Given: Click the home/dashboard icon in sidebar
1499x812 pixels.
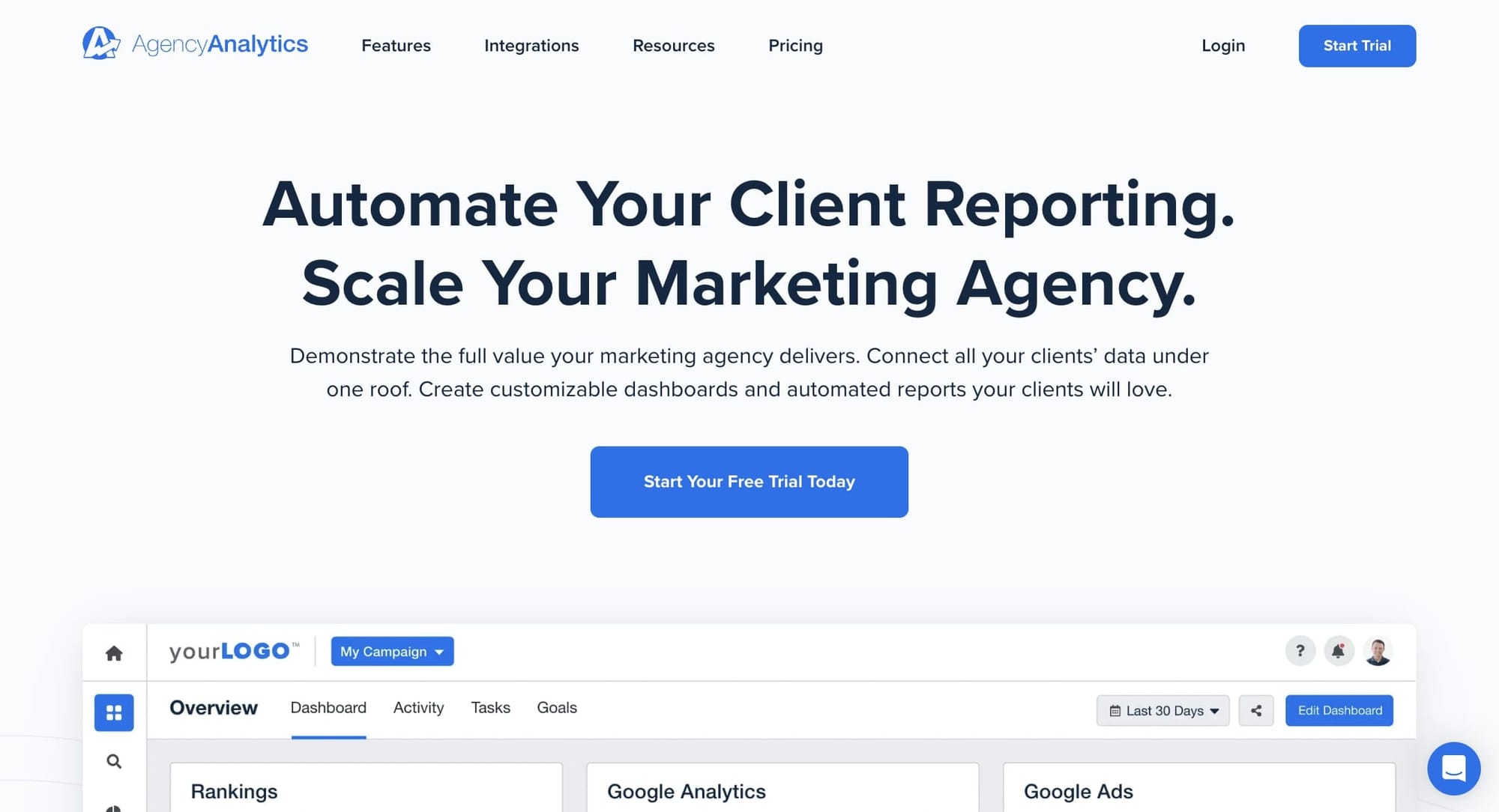Looking at the screenshot, I should [113, 651].
